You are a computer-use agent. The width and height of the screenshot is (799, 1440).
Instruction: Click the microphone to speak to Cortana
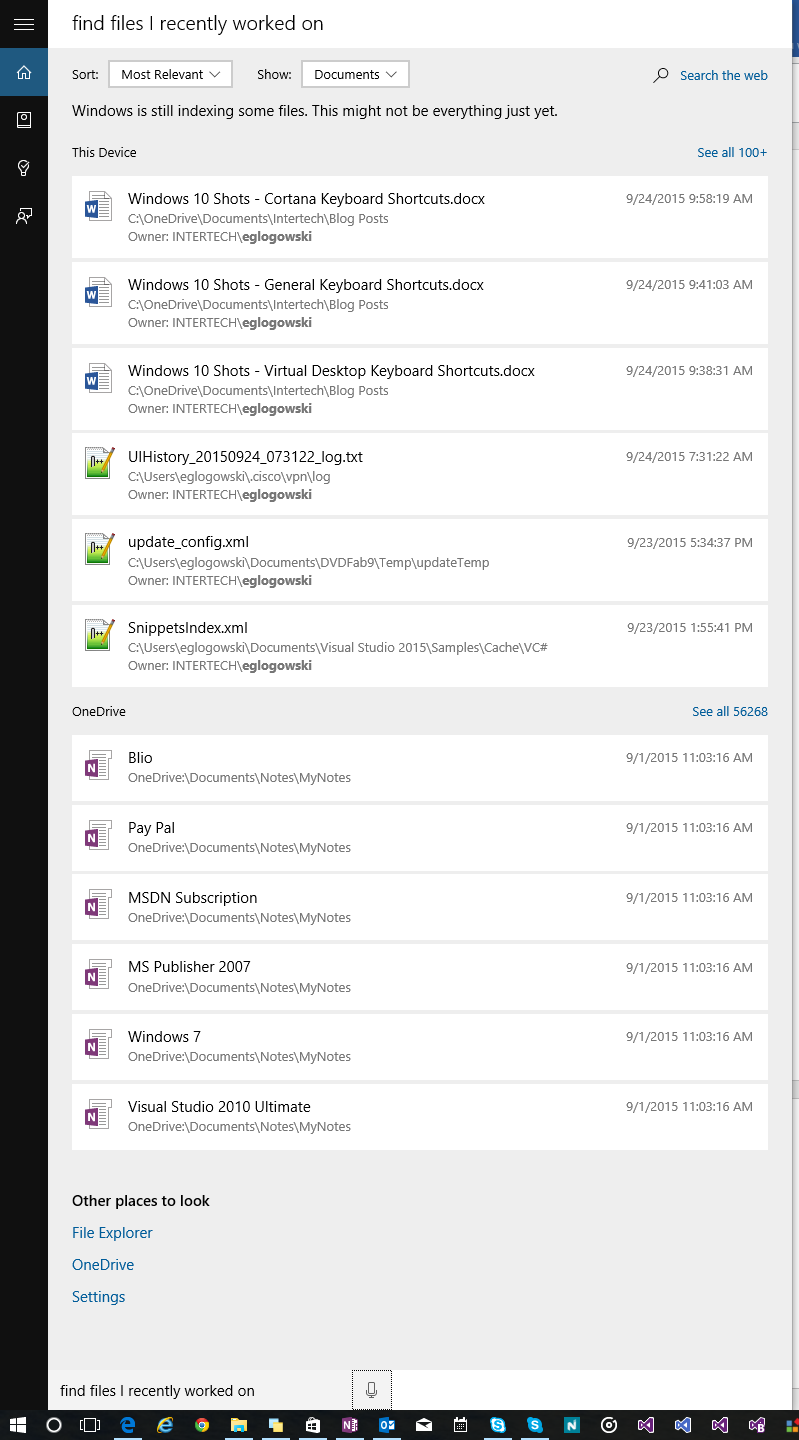click(x=371, y=1390)
